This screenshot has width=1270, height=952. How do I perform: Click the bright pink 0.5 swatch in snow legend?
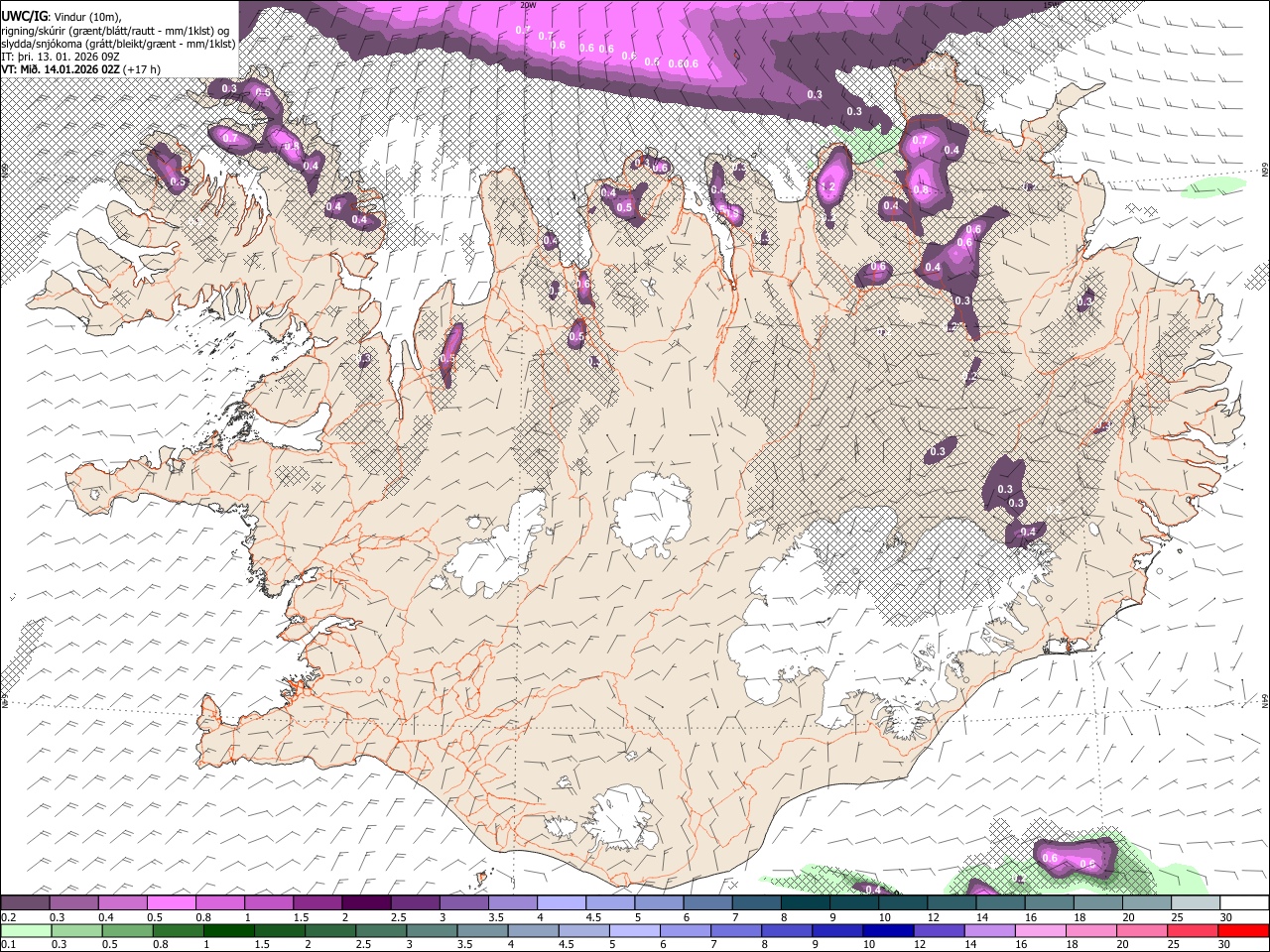click(171, 902)
